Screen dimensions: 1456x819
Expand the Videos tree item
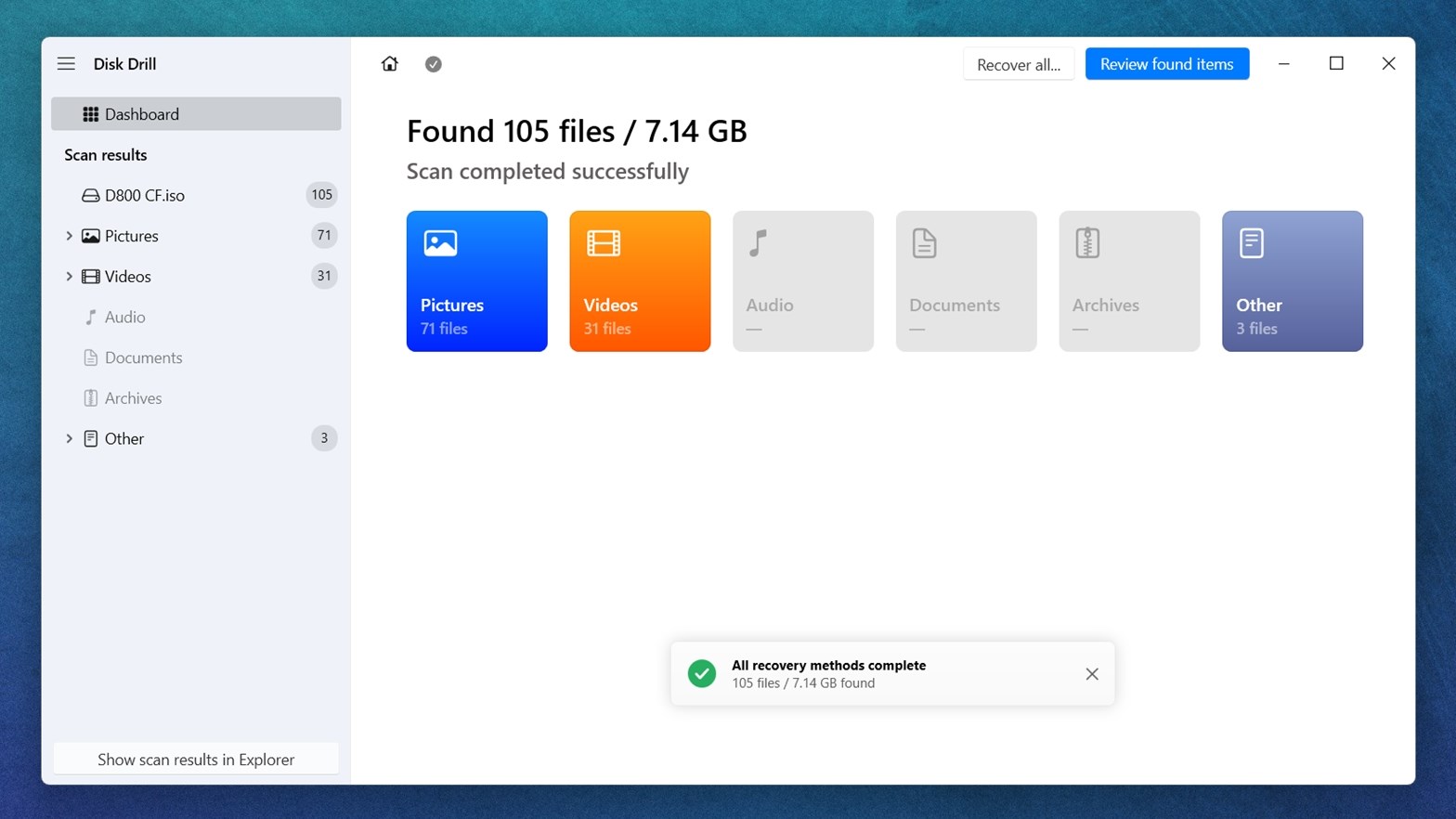(69, 277)
